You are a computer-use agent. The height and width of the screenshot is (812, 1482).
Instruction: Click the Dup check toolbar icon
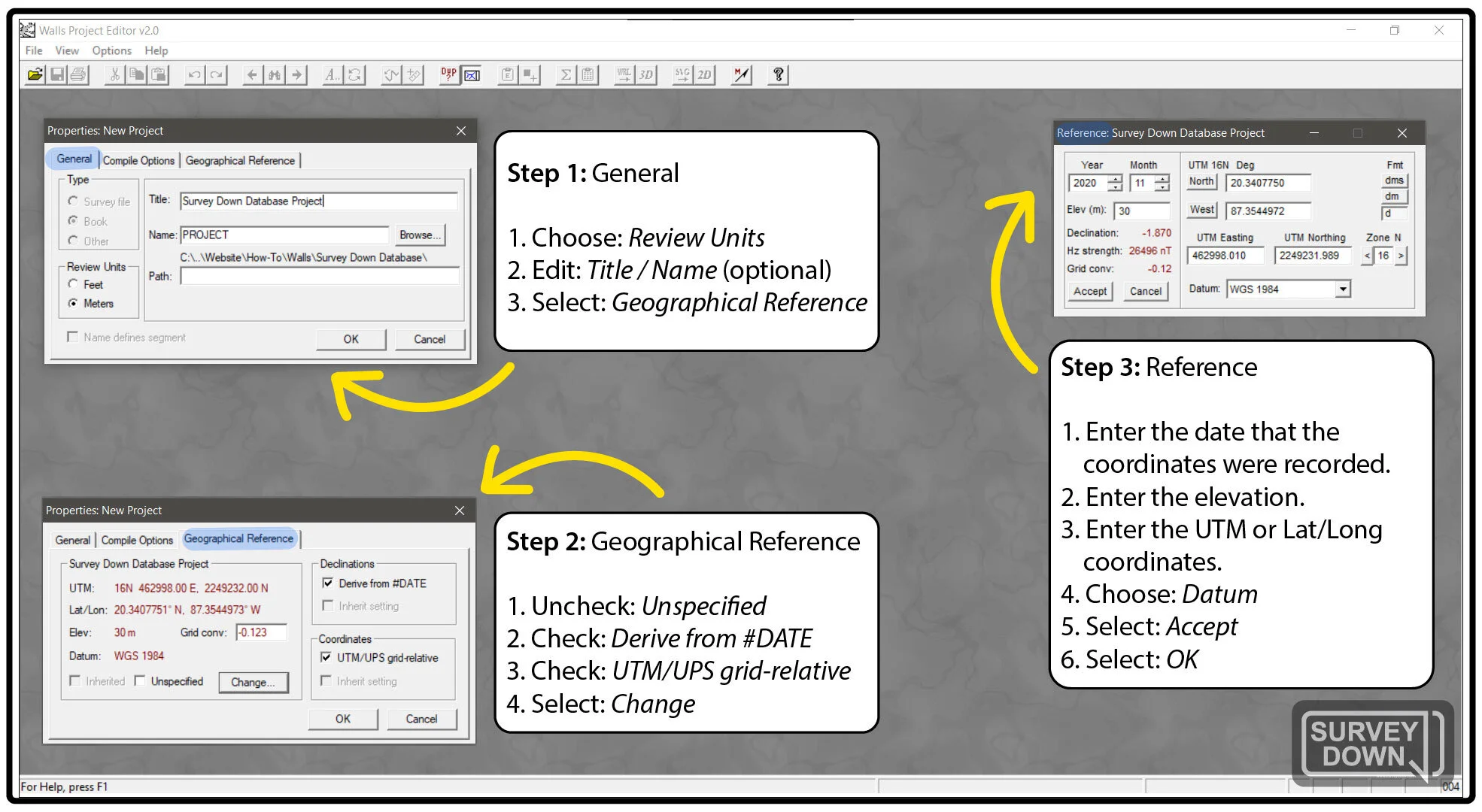(x=449, y=74)
